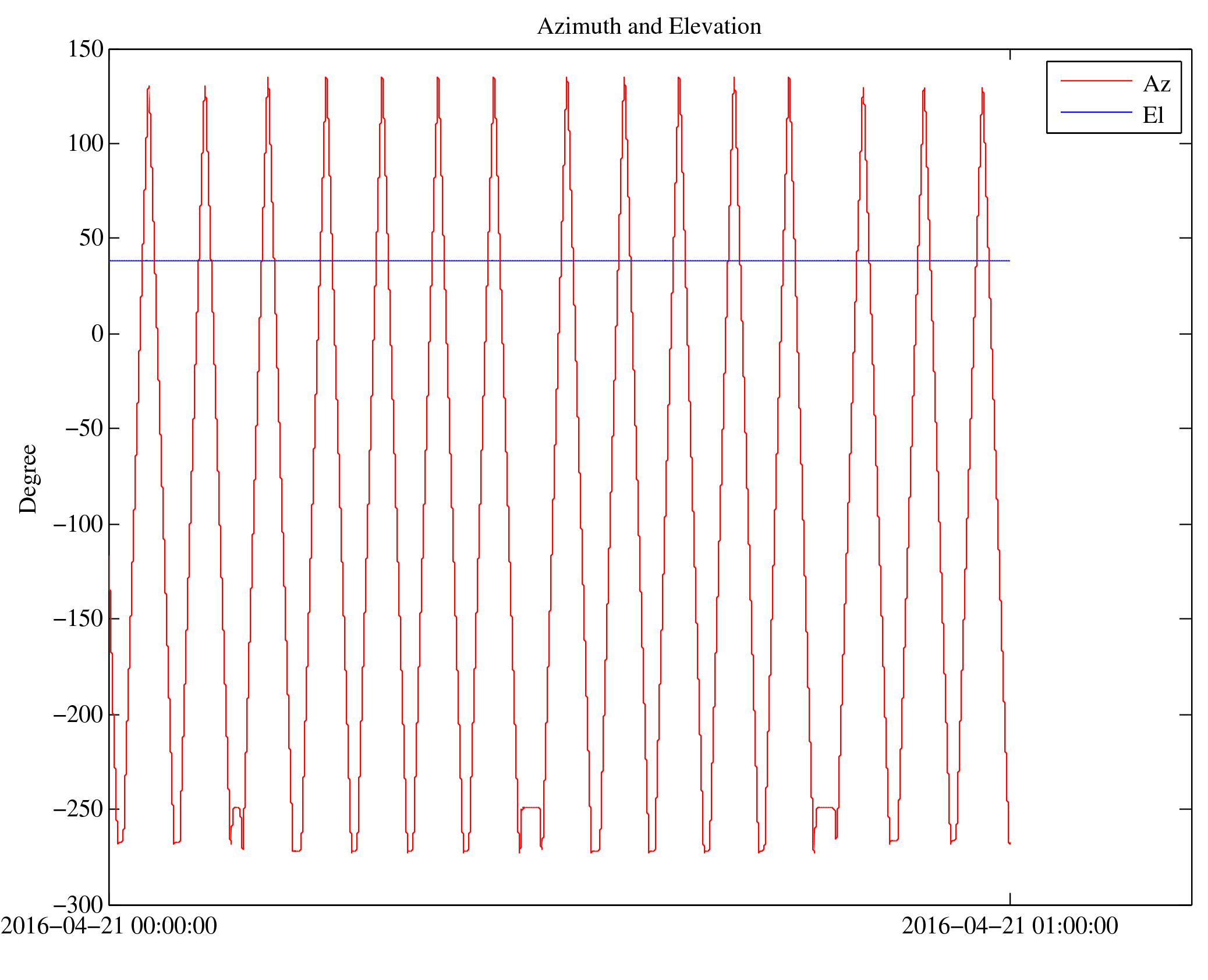Click the 2016-04-21 00:00:00 x-axis label

[x=109, y=926]
